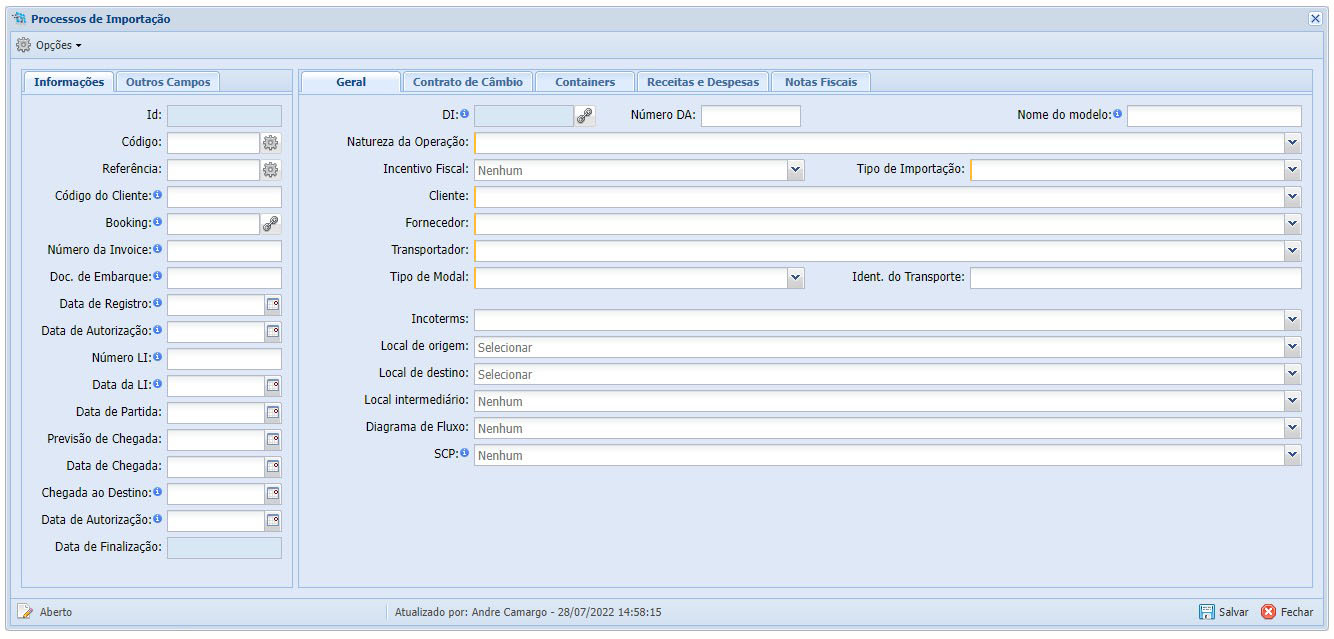Select the Geral tab
The height and width of the screenshot is (639, 1334).
click(351, 82)
